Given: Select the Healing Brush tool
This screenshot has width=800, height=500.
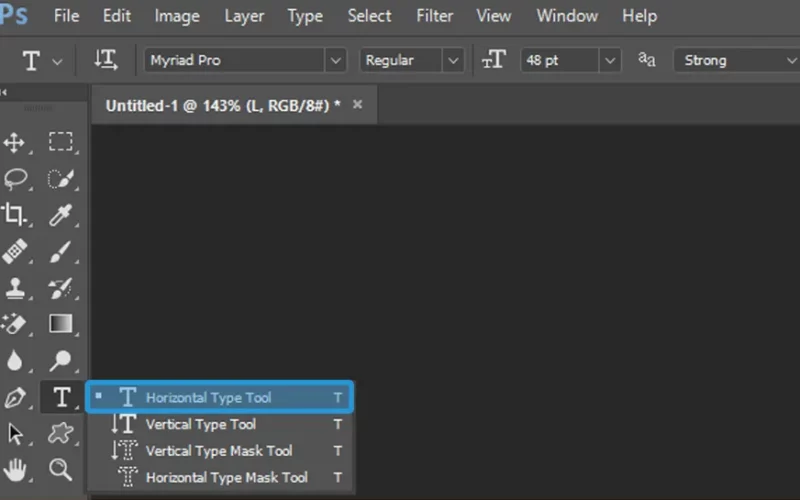Looking at the screenshot, I should point(14,252).
